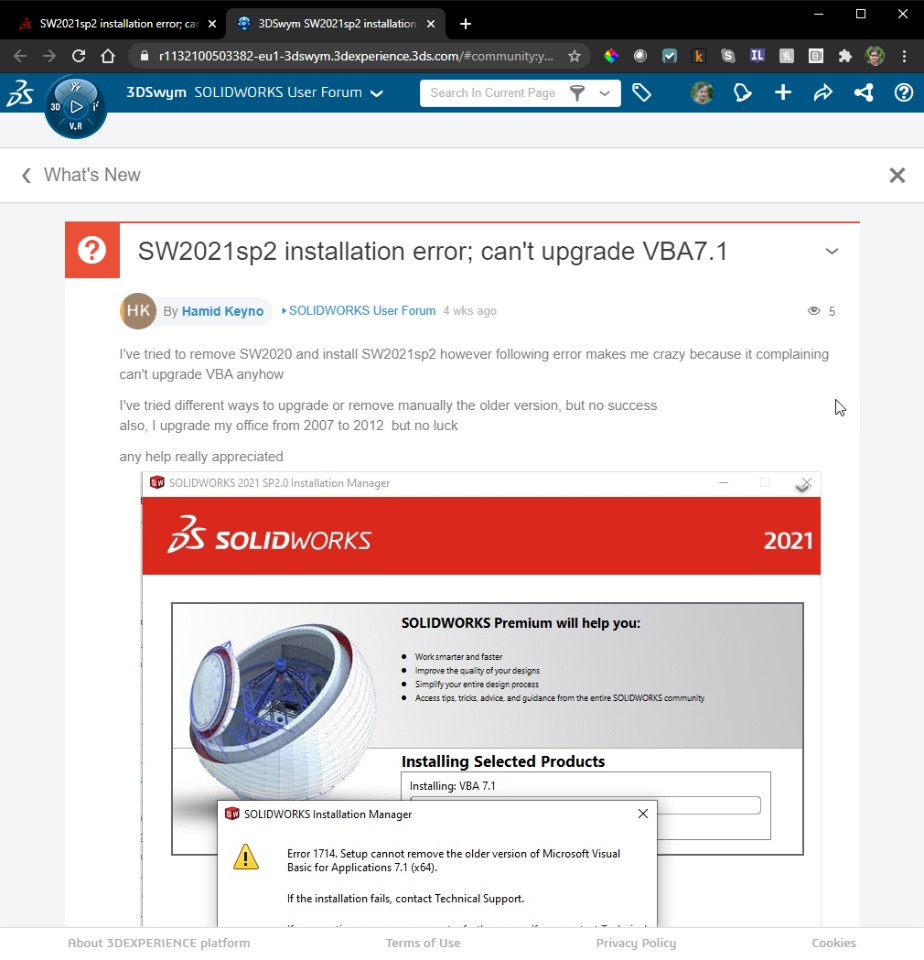This screenshot has width=924, height=960.
Task: Click the search filter funnel icon
Action: 577,93
